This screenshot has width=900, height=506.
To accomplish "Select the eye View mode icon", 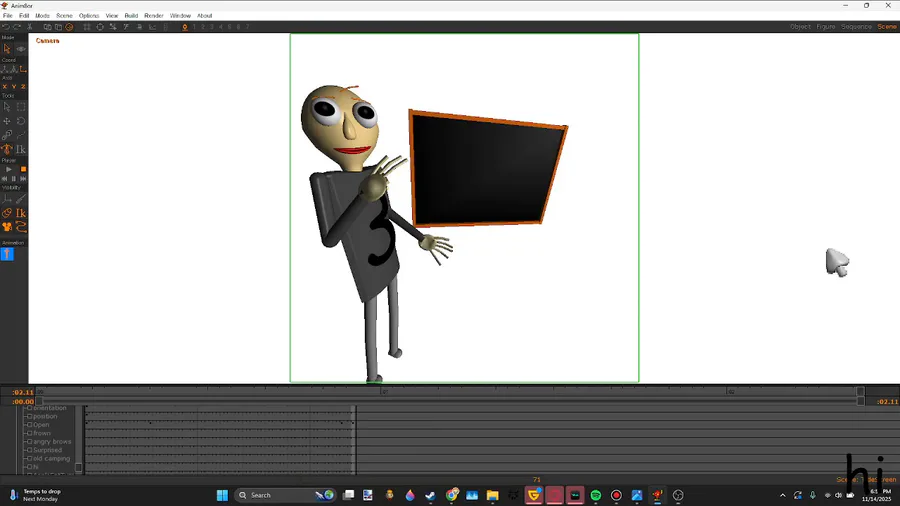I will (21, 49).
